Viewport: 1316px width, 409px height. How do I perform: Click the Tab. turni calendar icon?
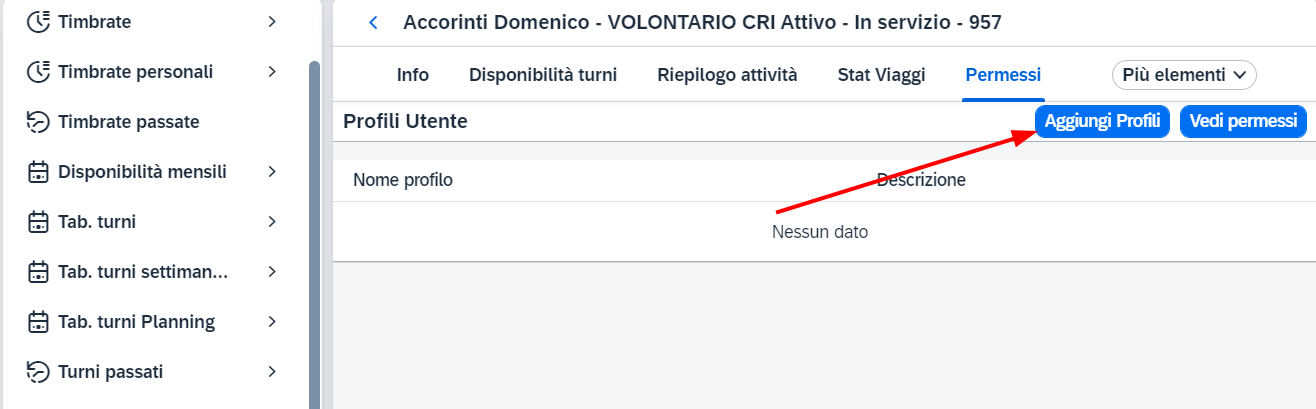tap(38, 222)
